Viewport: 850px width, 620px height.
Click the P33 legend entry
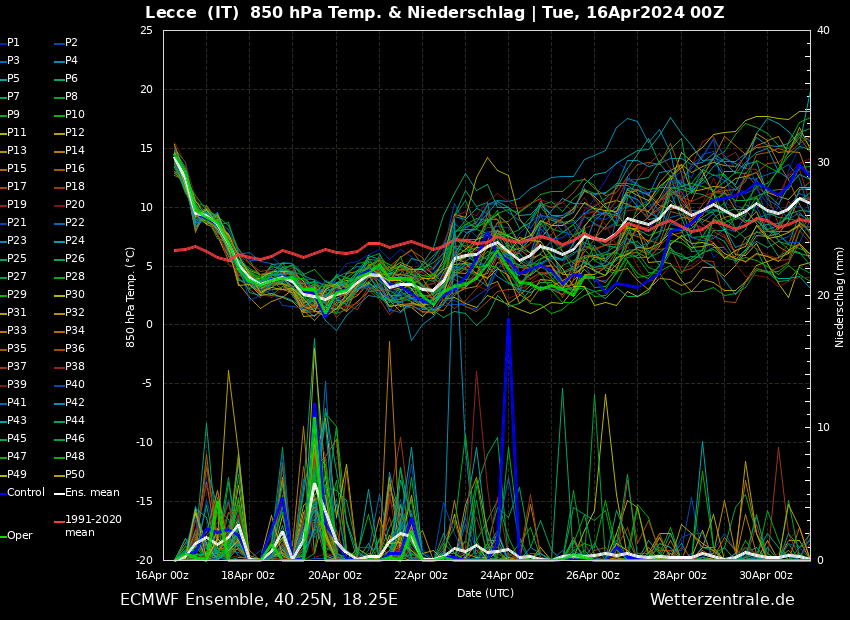pyautogui.click(x=13, y=330)
